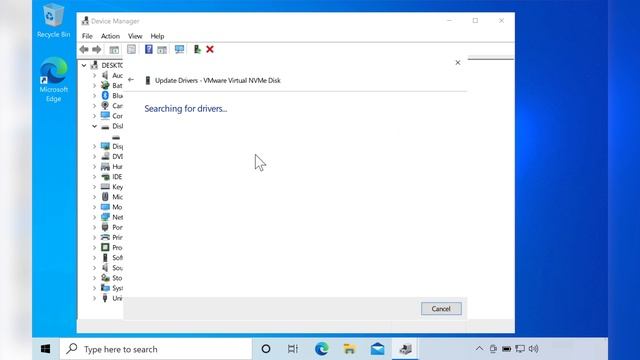This screenshot has width=640, height=360.
Task: Select the Processors icon
Action: coord(105,247)
